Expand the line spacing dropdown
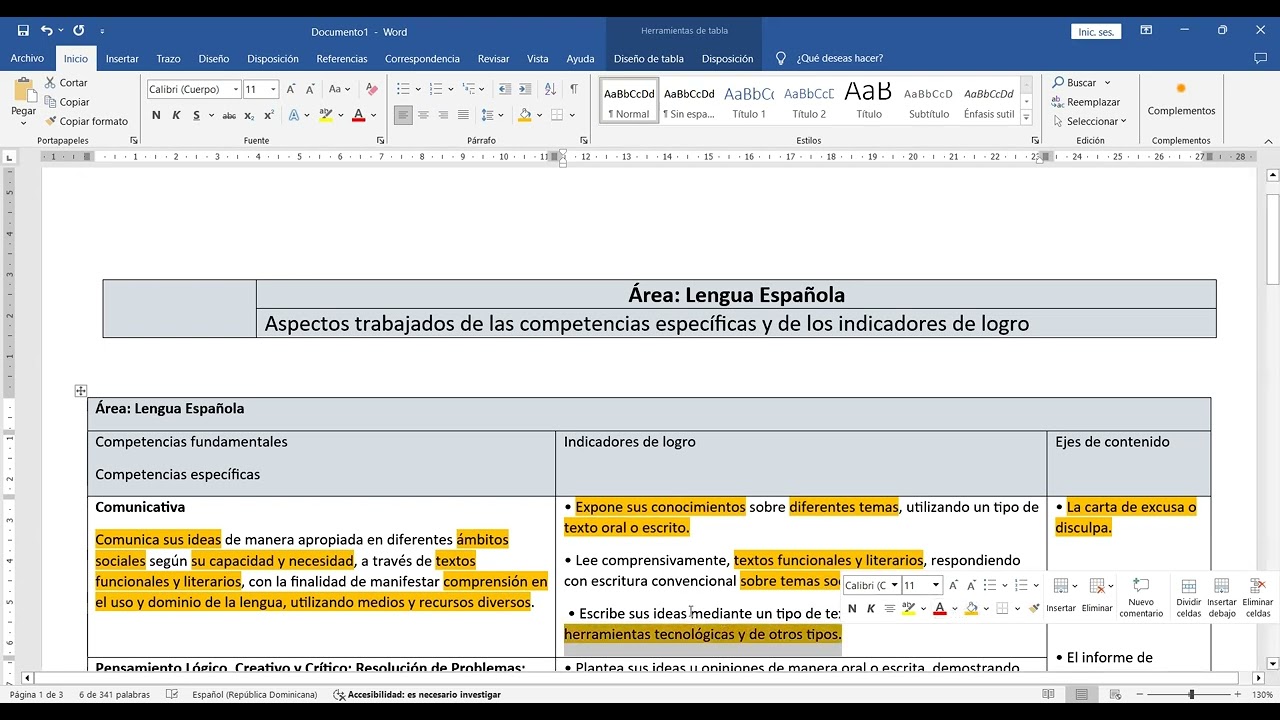This screenshot has width=1280, height=720. [500, 115]
